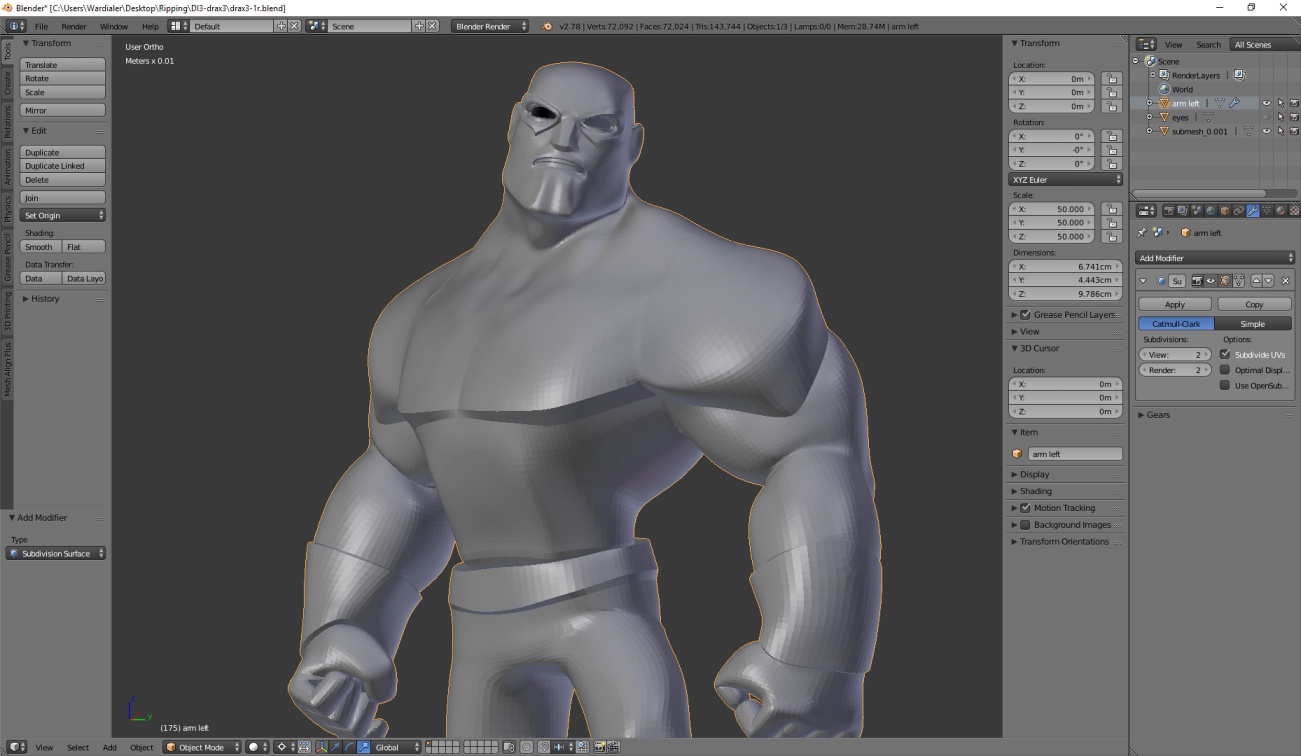The image size is (1301, 756).
Task: Open the Add Modifier dropdown
Action: pyautogui.click(x=1215, y=258)
